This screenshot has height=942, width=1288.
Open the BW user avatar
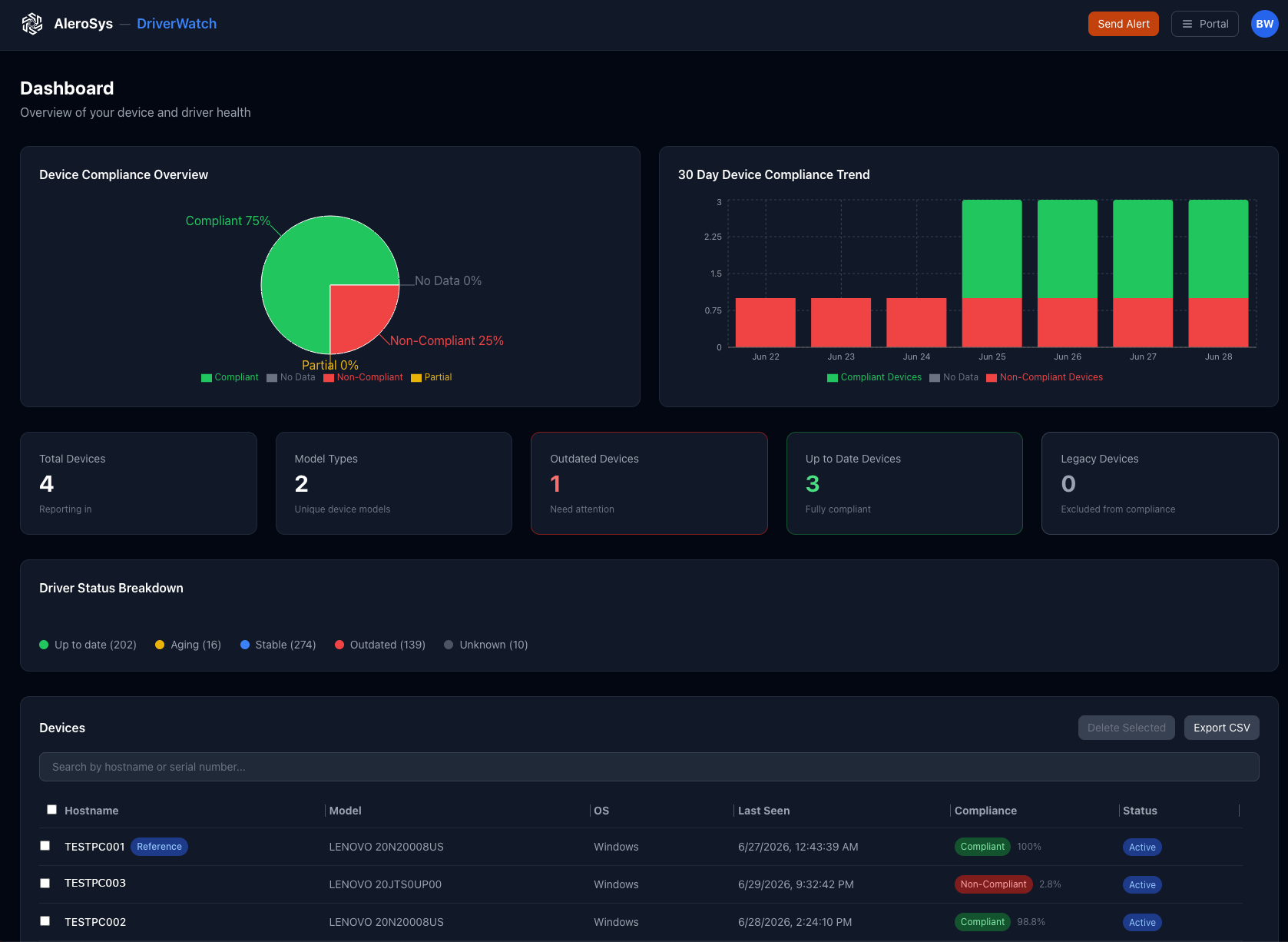click(x=1264, y=24)
